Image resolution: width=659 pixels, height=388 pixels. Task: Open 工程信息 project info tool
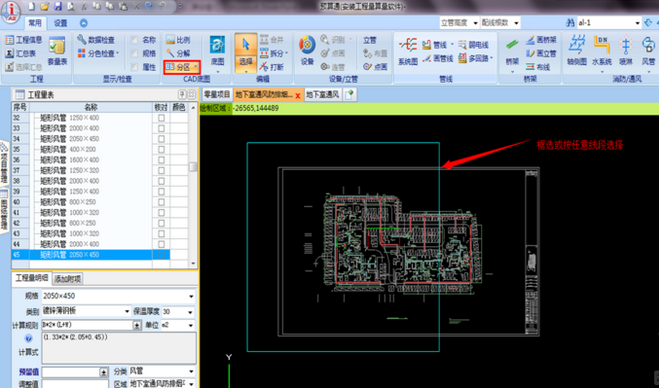click(24, 40)
